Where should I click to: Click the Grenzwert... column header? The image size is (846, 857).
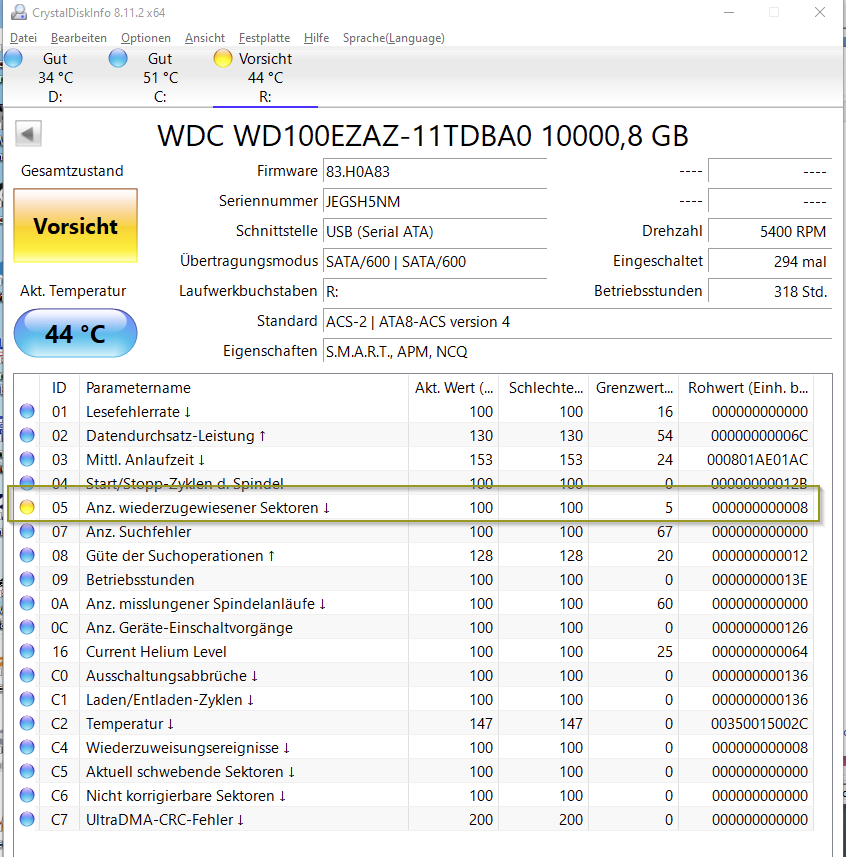633,388
